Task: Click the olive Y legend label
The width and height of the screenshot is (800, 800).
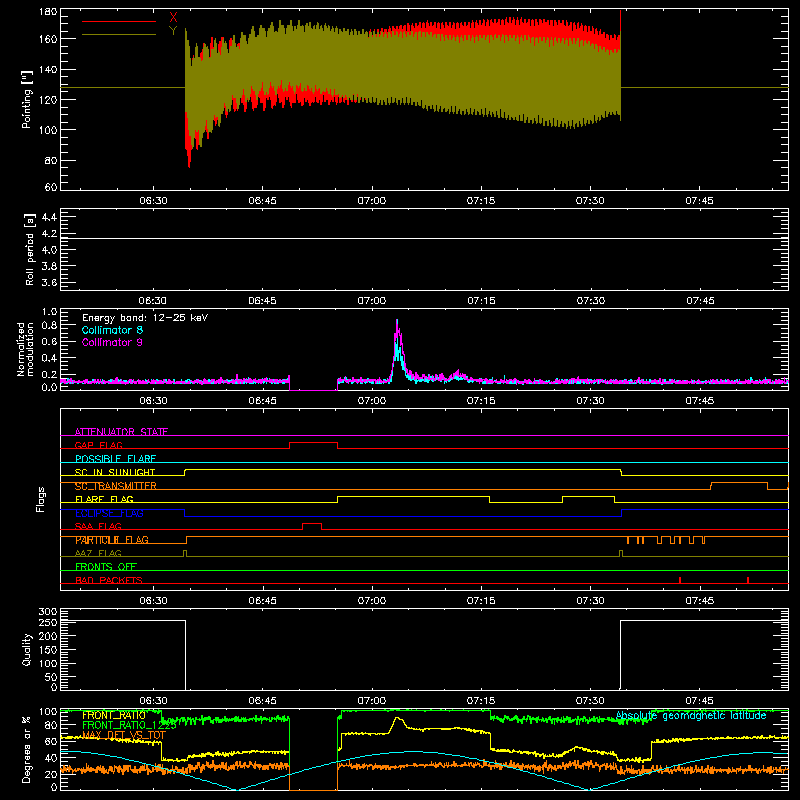Action: [173, 31]
